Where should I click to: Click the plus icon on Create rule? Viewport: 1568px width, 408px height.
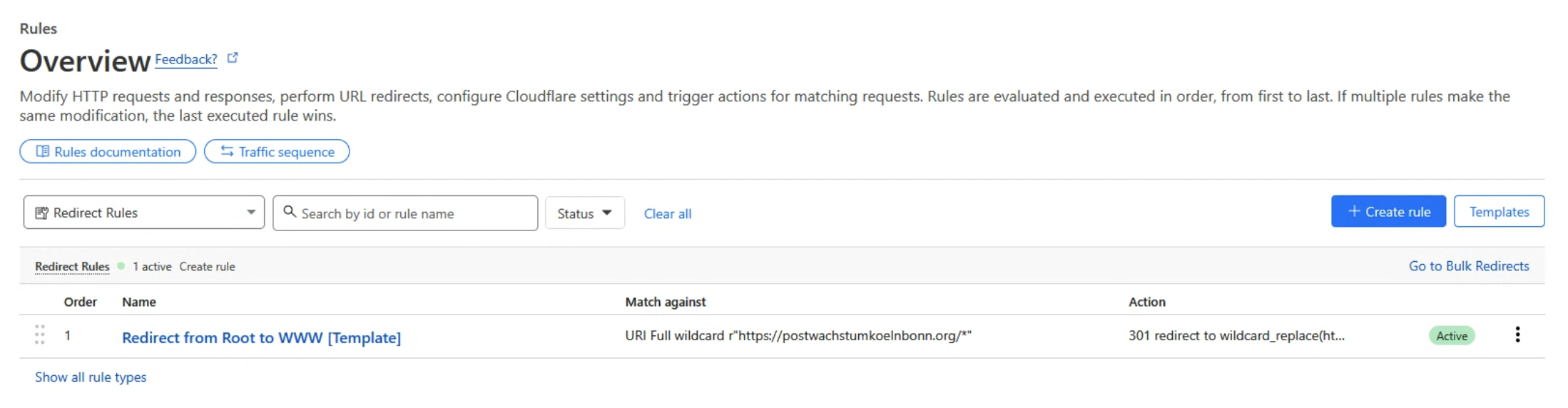pyautogui.click(x=1354, y=211)
